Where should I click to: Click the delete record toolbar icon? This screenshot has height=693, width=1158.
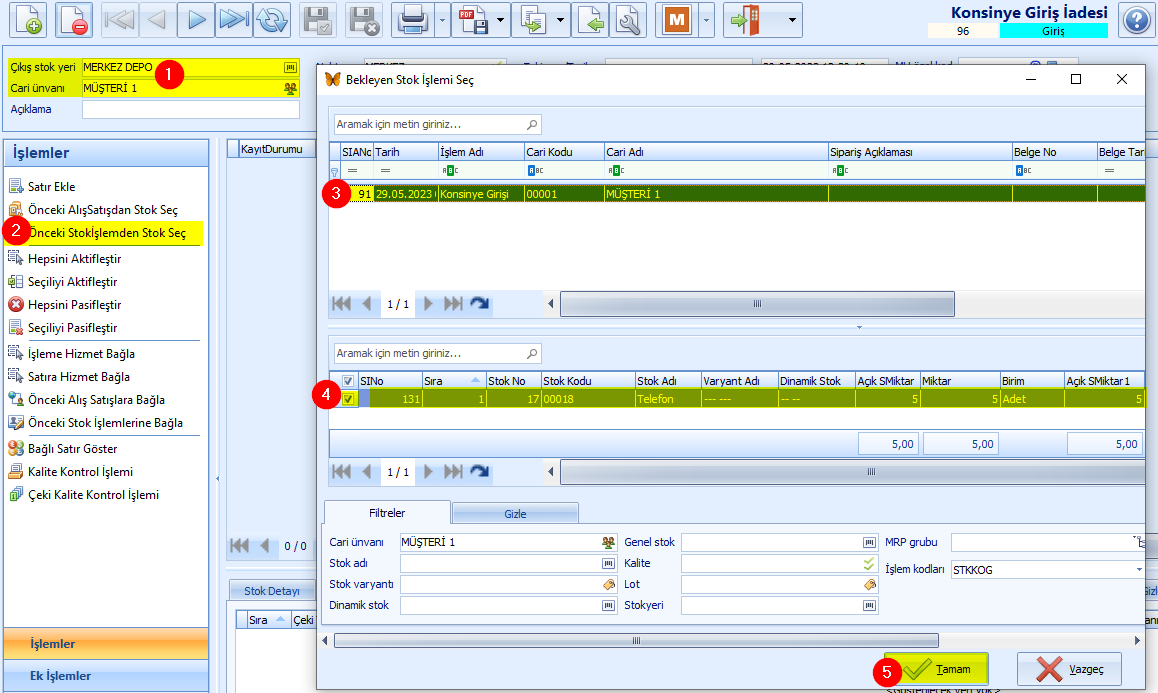coord(74,20)
